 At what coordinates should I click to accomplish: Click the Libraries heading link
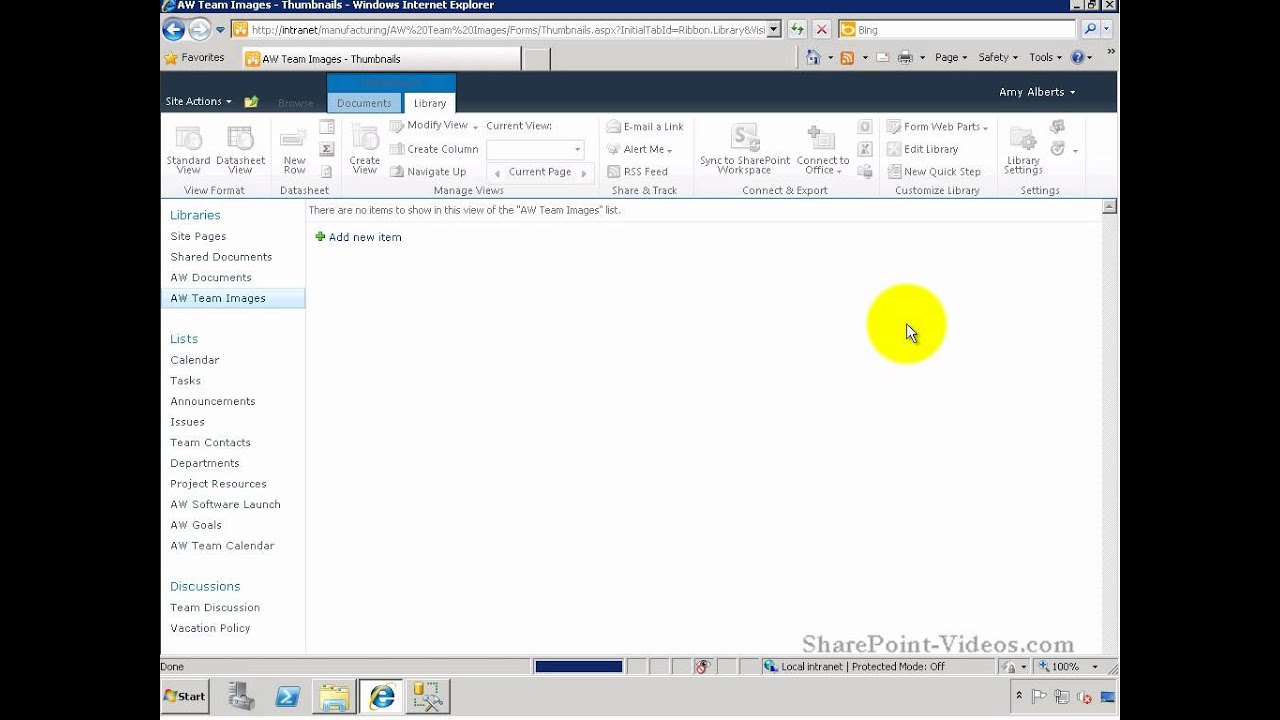[195, 215]
